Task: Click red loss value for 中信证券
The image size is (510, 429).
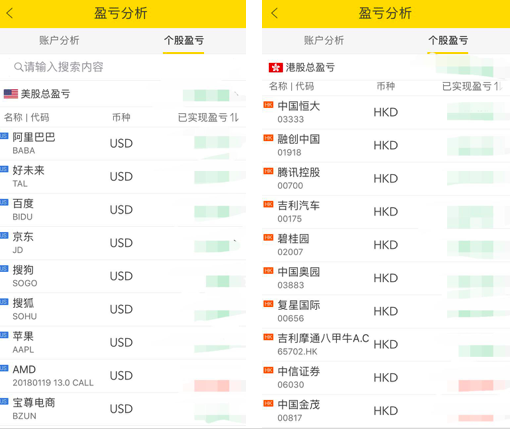Action: pyautogui.click(x=476, y=385)
